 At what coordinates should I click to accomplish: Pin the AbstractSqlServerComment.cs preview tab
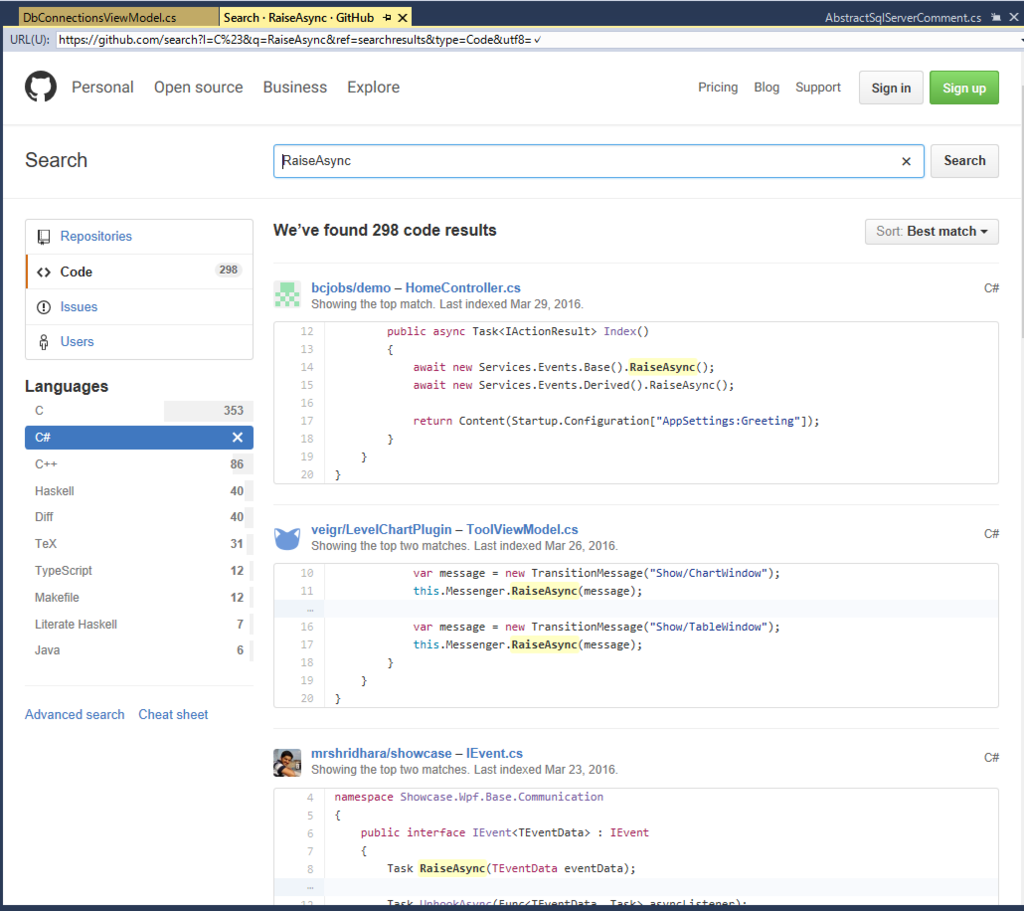tap(996, 18)
